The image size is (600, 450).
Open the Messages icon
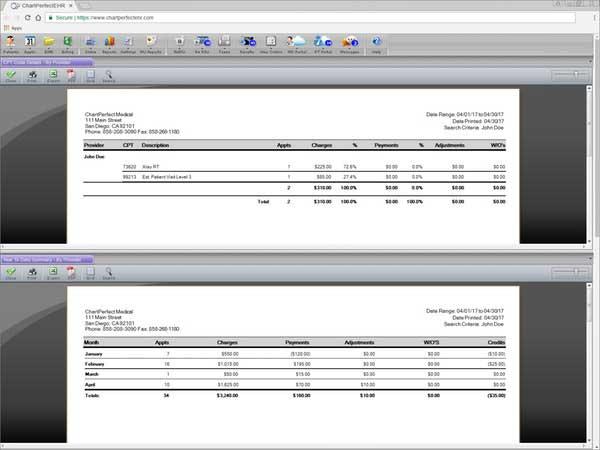(349, 44)
